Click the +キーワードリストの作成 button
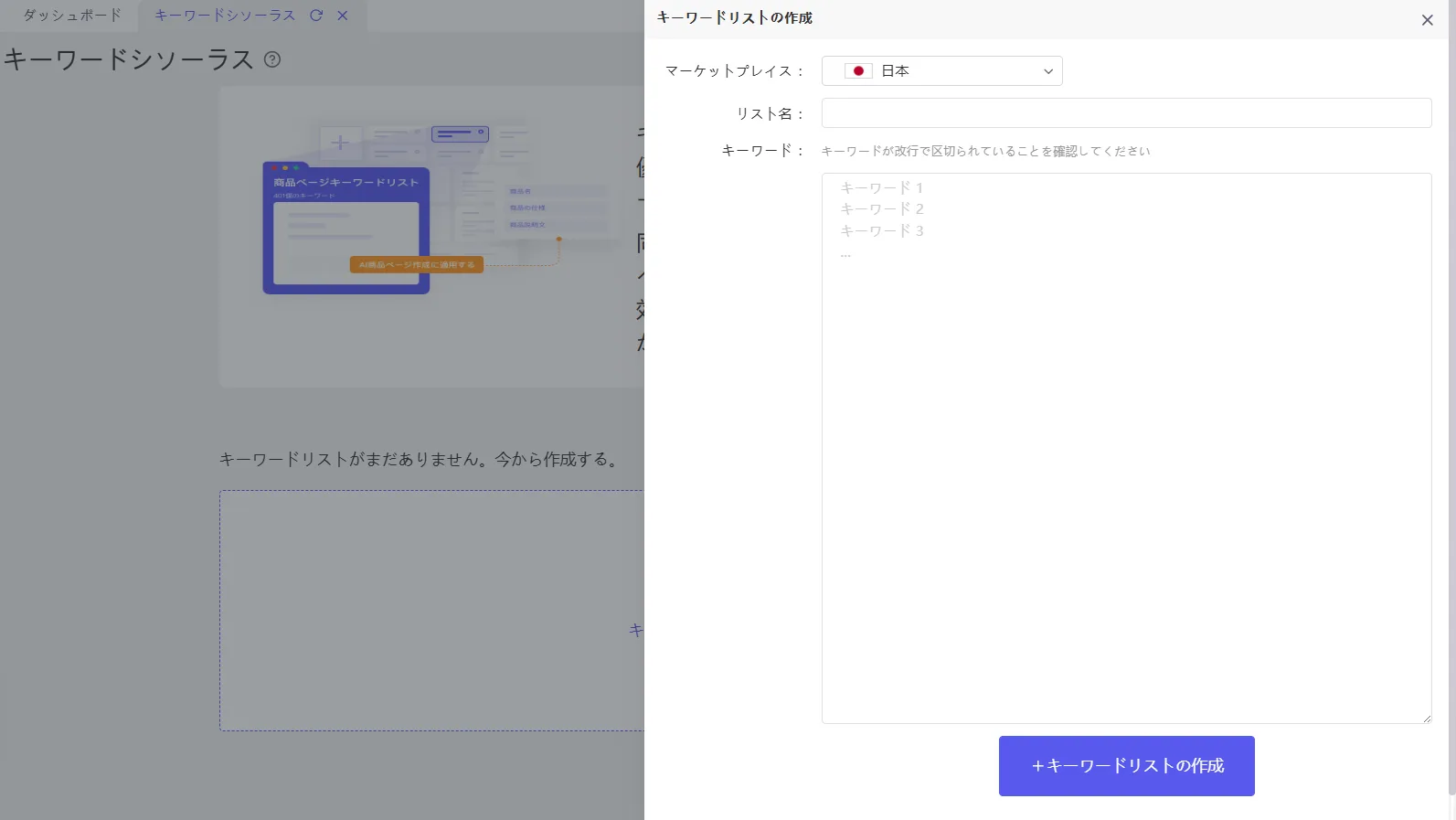 1126,766
